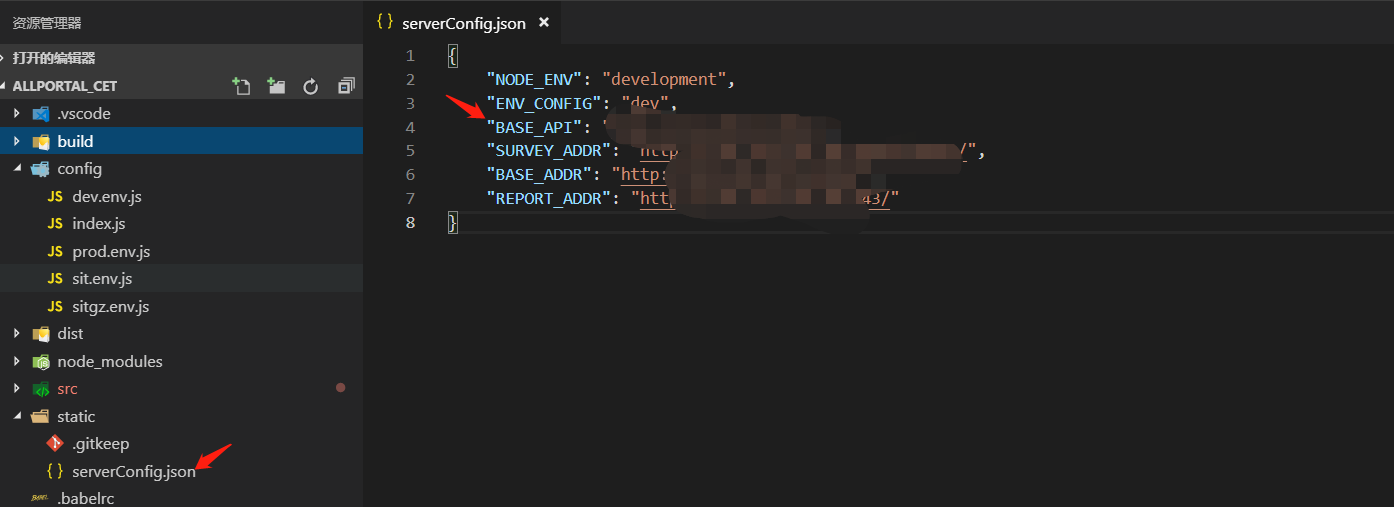Close the serverConfig.json editor tab
This screenshot has width=1394, height=507.
coord(544,22)
